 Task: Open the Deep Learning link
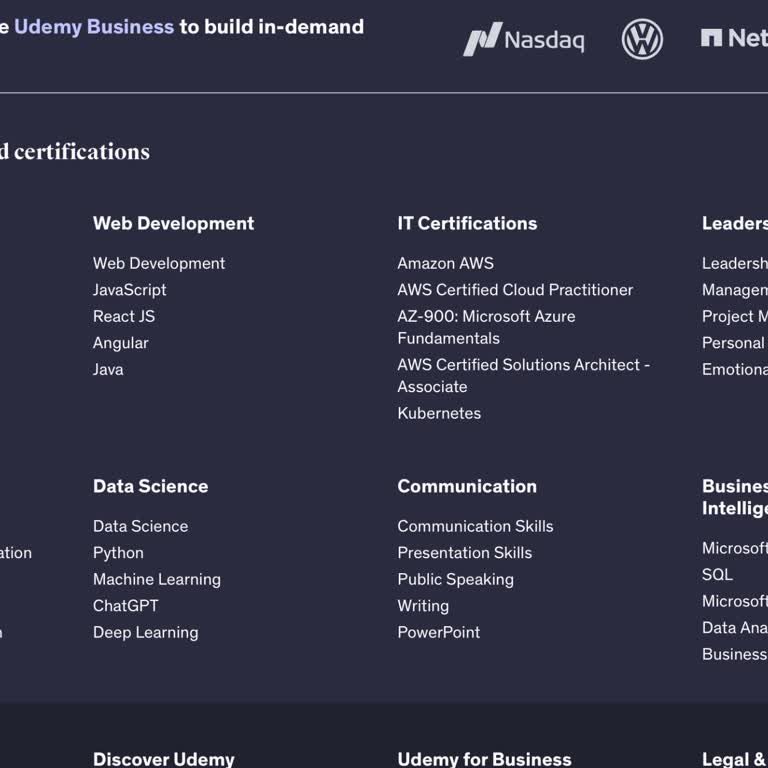click(x=146, y=632)
